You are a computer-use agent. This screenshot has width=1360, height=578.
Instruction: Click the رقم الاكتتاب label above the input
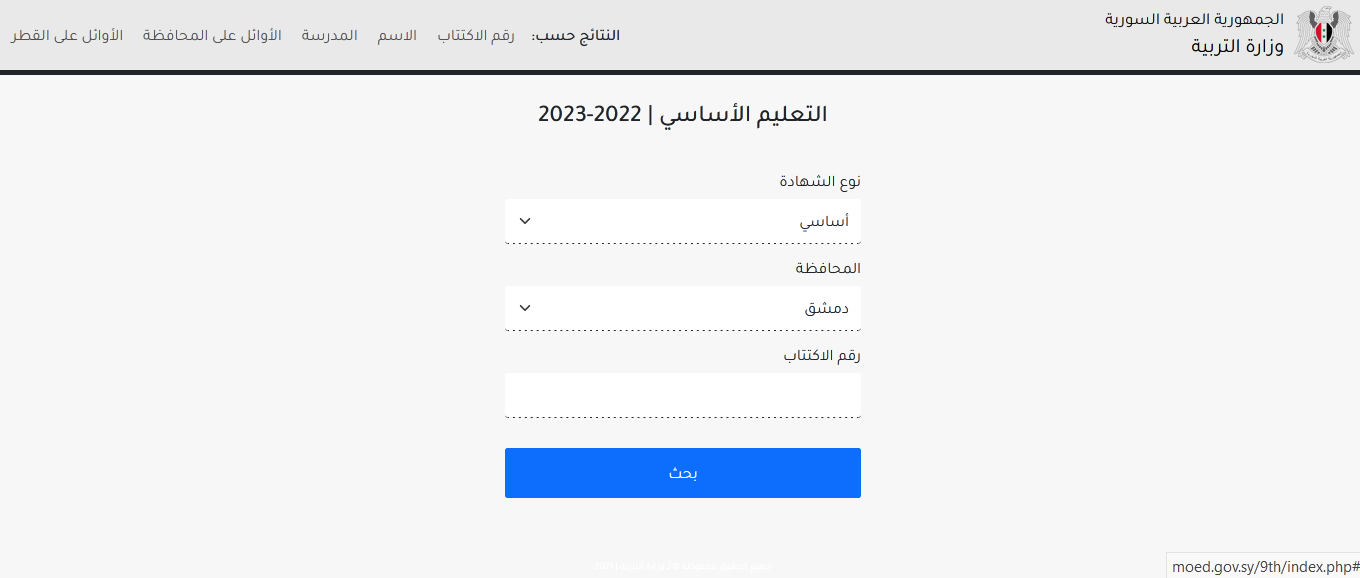point(822,355)
